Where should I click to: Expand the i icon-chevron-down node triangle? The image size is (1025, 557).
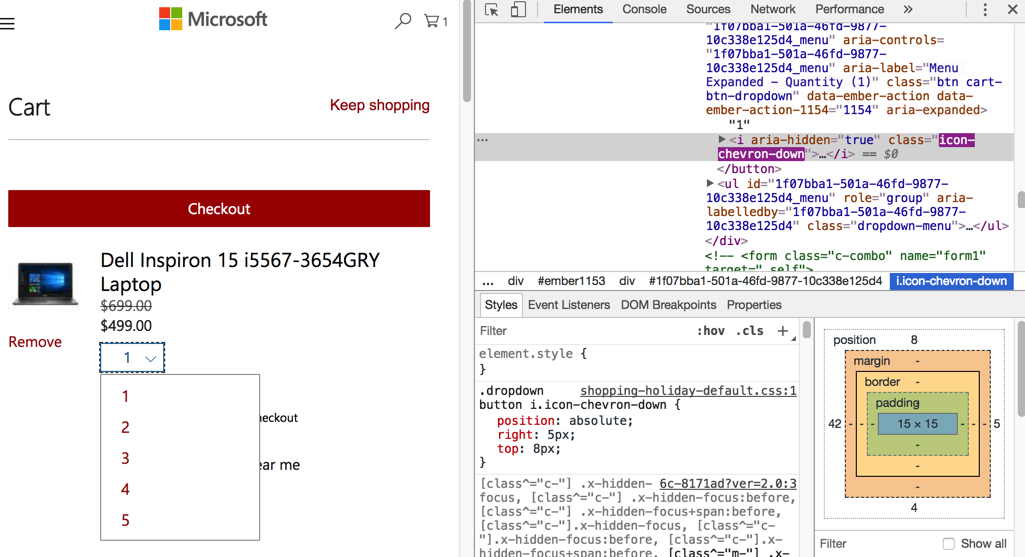(722, 139)
